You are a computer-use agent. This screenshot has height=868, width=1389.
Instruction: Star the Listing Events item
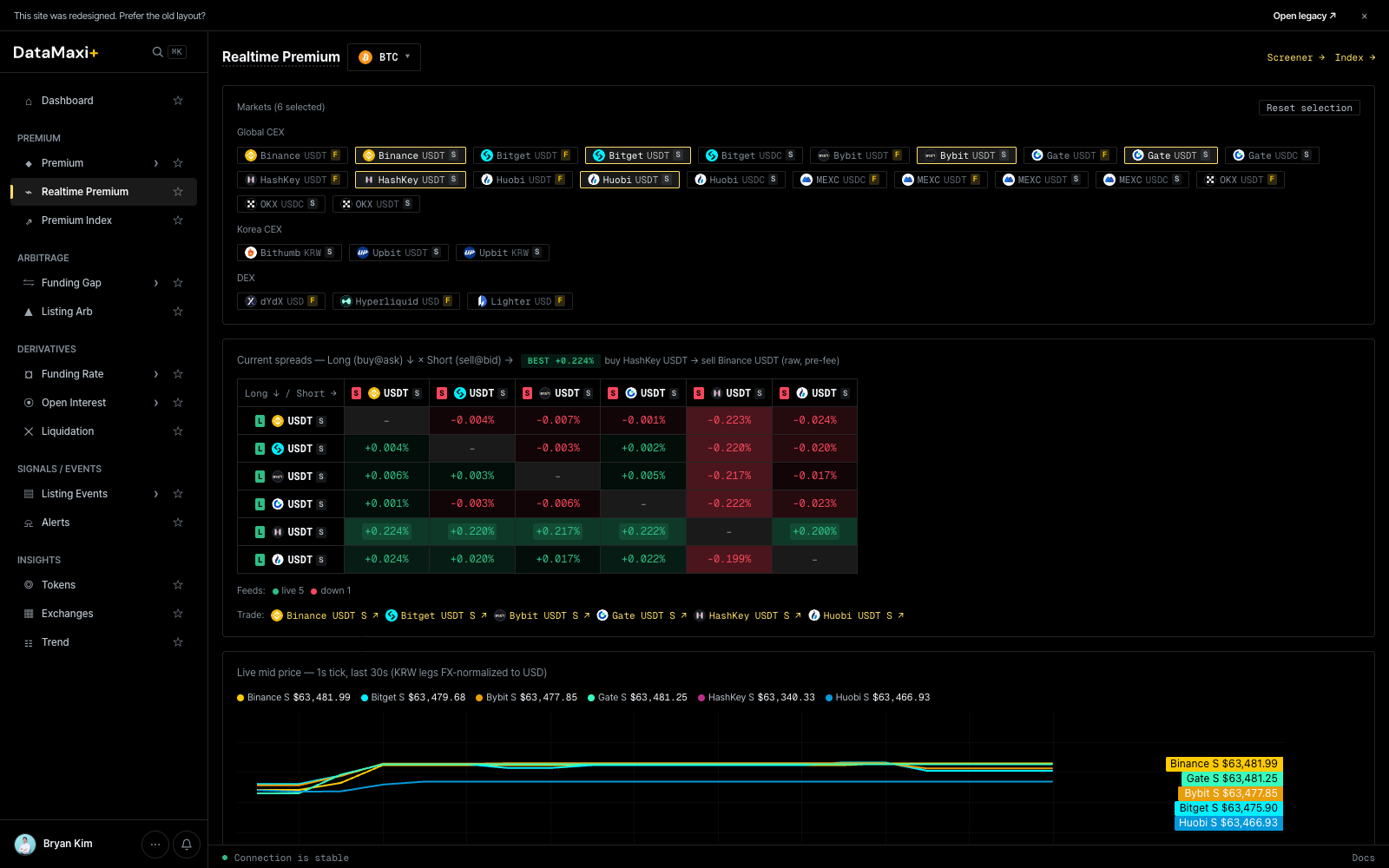[178, 494]
